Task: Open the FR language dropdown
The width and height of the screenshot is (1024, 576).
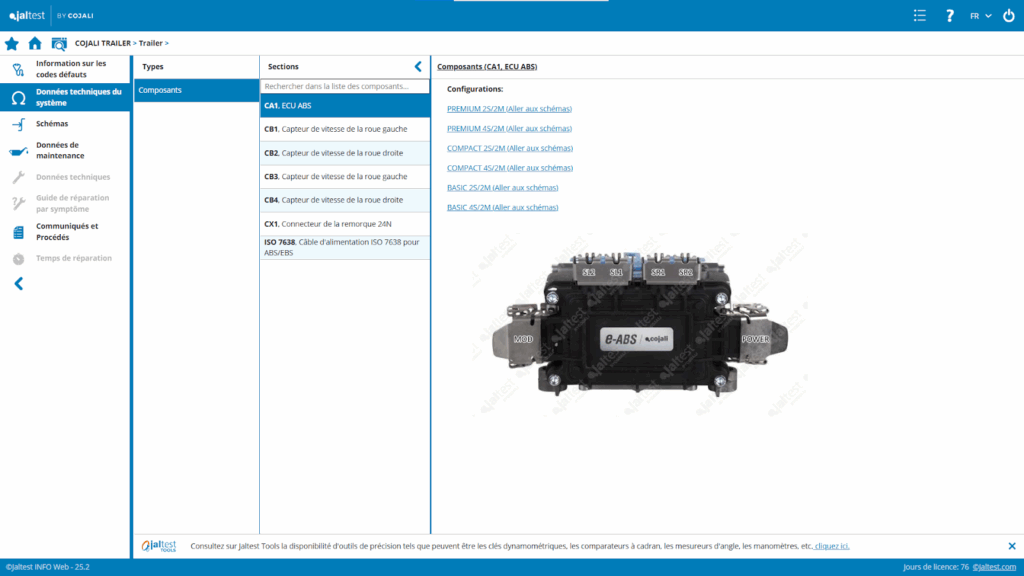Action: [x=980, y=16]
